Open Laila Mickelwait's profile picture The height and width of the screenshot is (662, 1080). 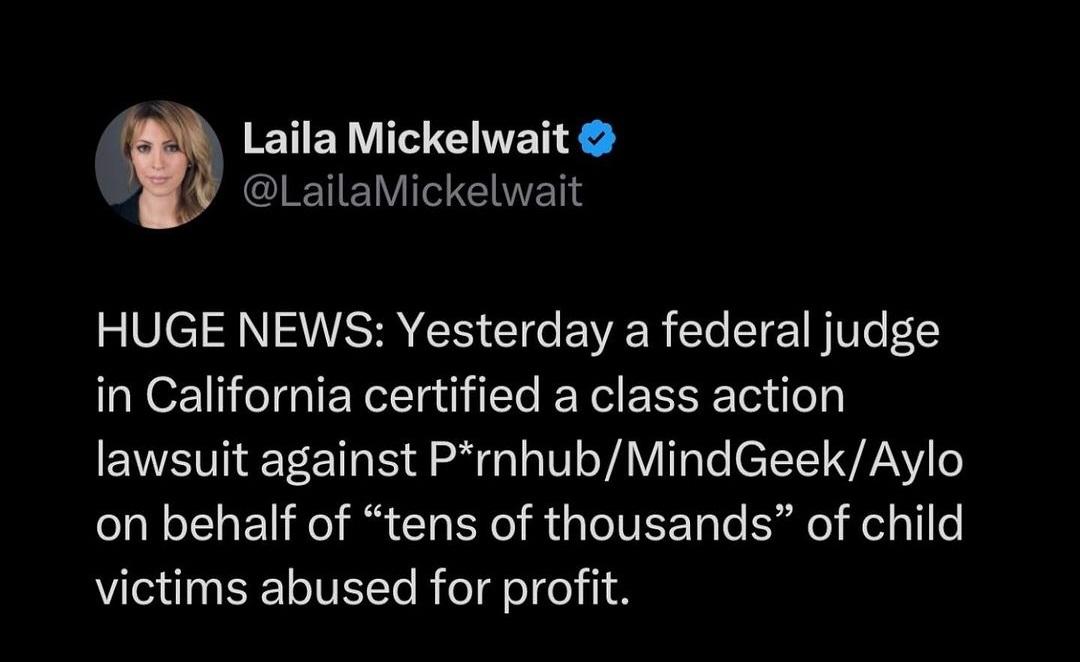(x=159, y=165)
